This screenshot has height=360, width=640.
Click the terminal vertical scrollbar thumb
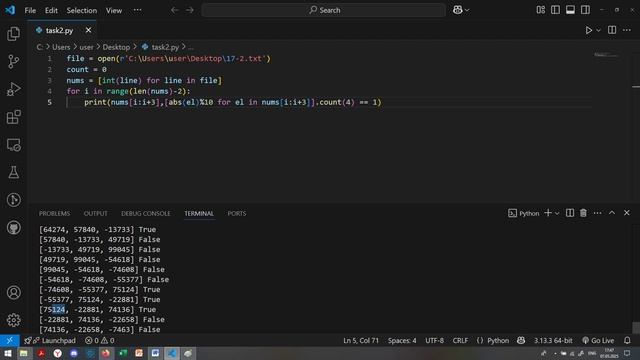tap(636, 328)
